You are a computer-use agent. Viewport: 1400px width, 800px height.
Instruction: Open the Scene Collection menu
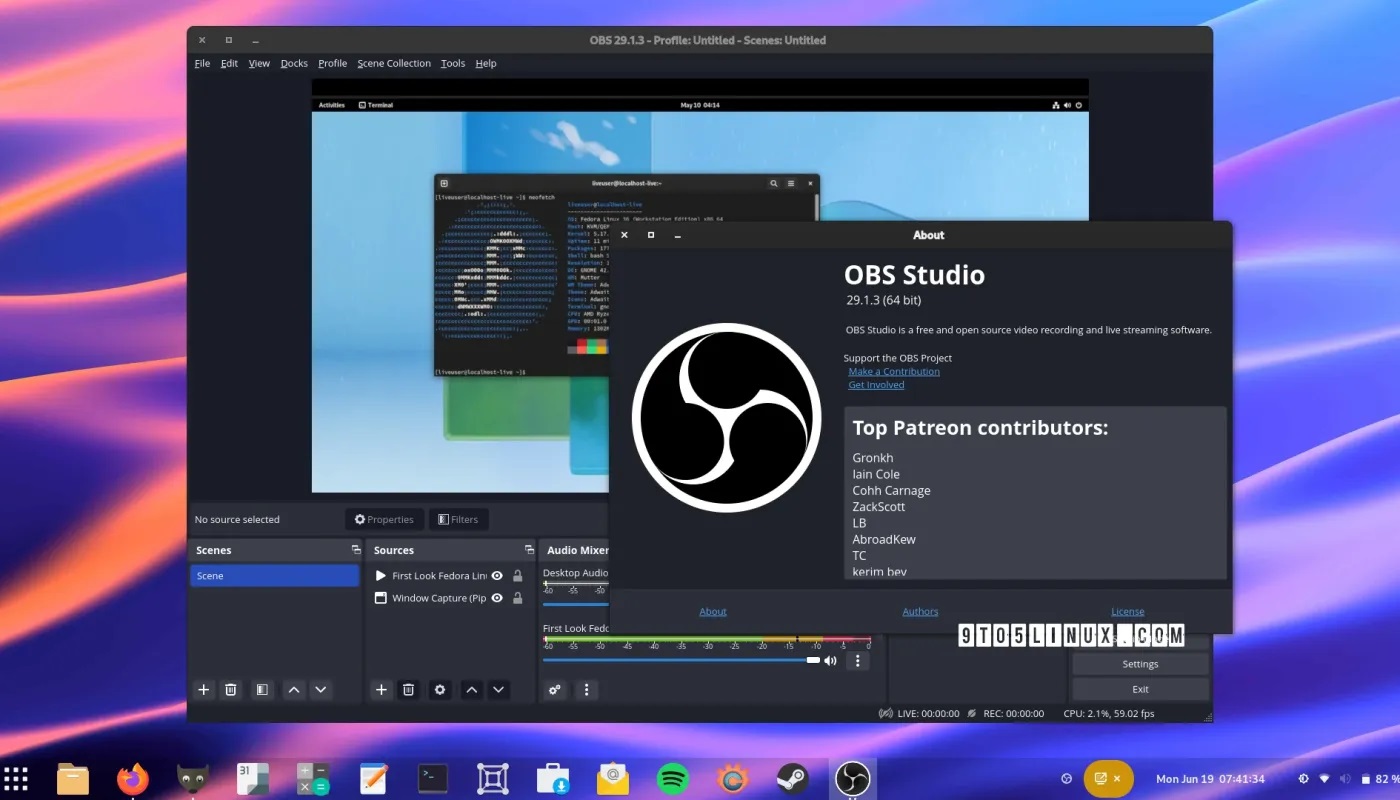click(x=394, y=63)
